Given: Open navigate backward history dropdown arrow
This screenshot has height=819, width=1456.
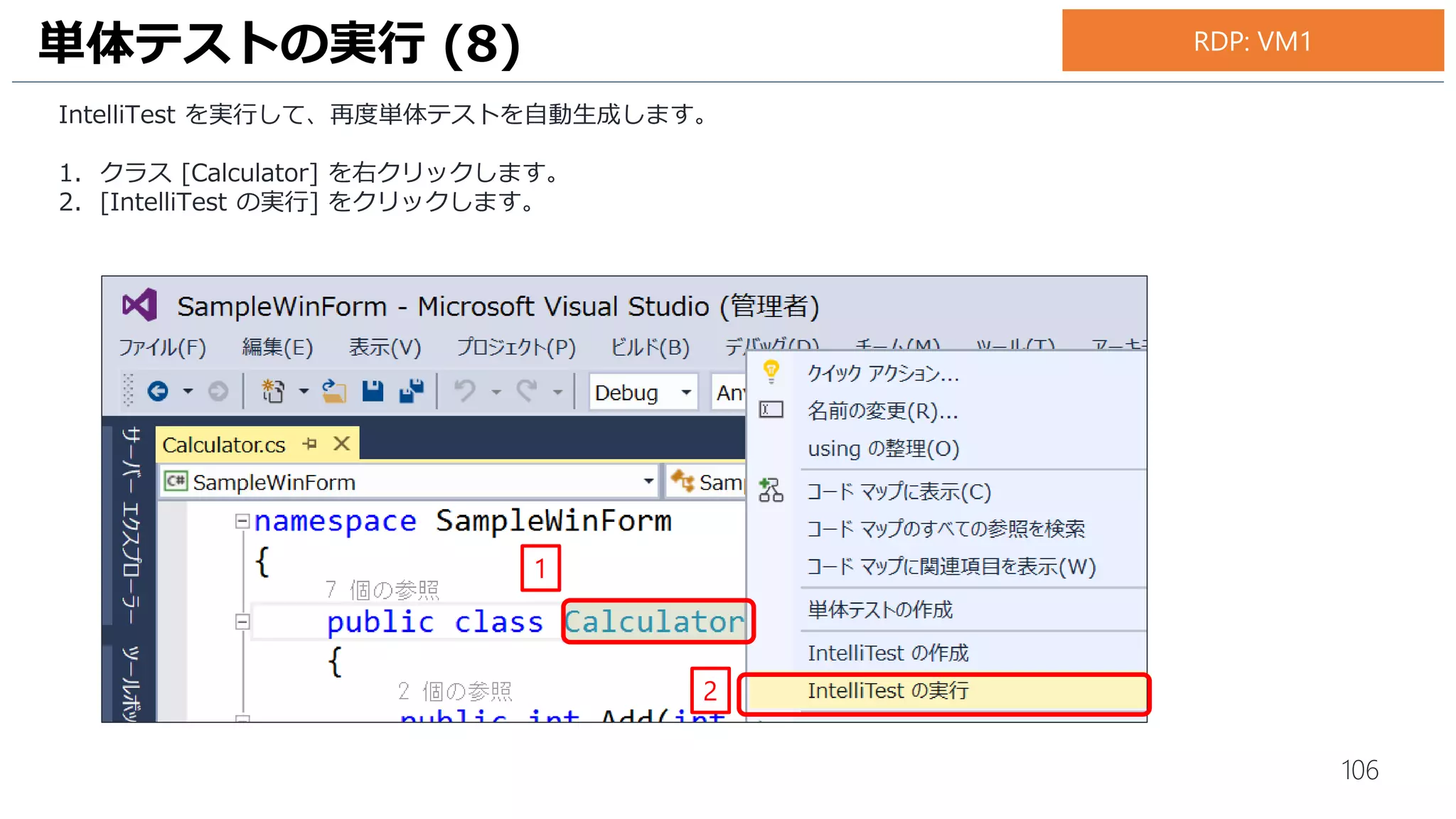Looking at the screenshot, I should pos(188,391).
